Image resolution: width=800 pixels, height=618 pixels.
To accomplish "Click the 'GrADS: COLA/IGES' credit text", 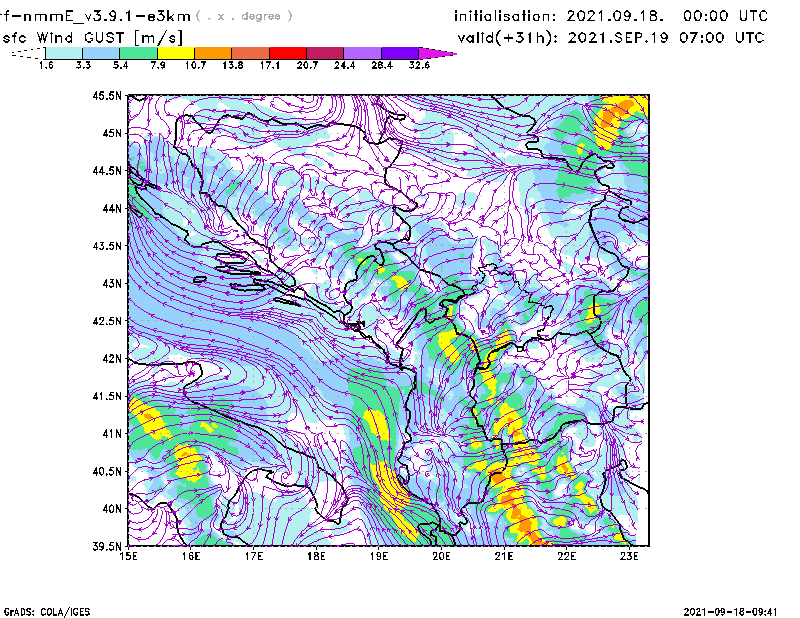I will tap(47, 612).
